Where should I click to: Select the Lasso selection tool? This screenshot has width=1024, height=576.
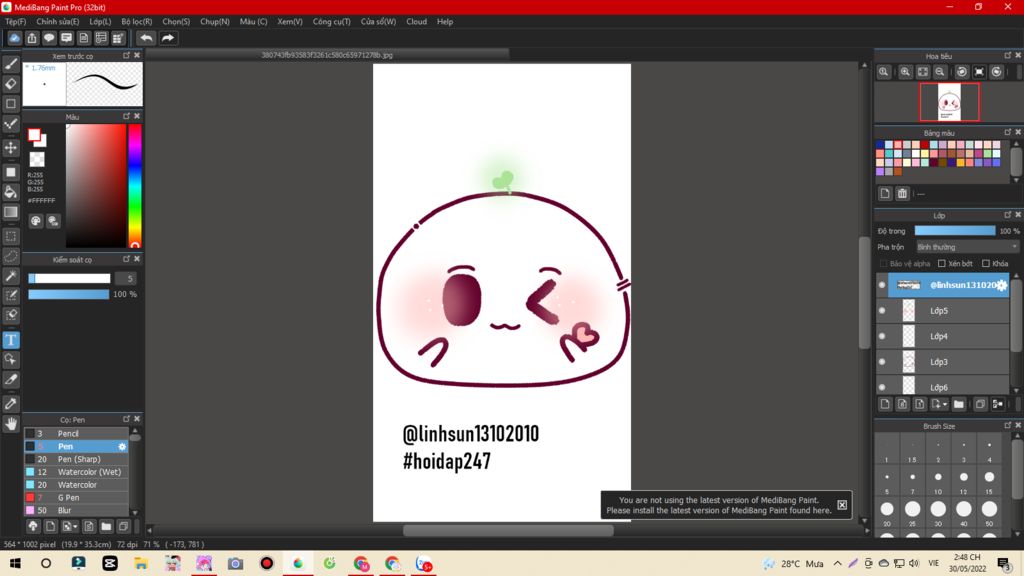point(11,256)
